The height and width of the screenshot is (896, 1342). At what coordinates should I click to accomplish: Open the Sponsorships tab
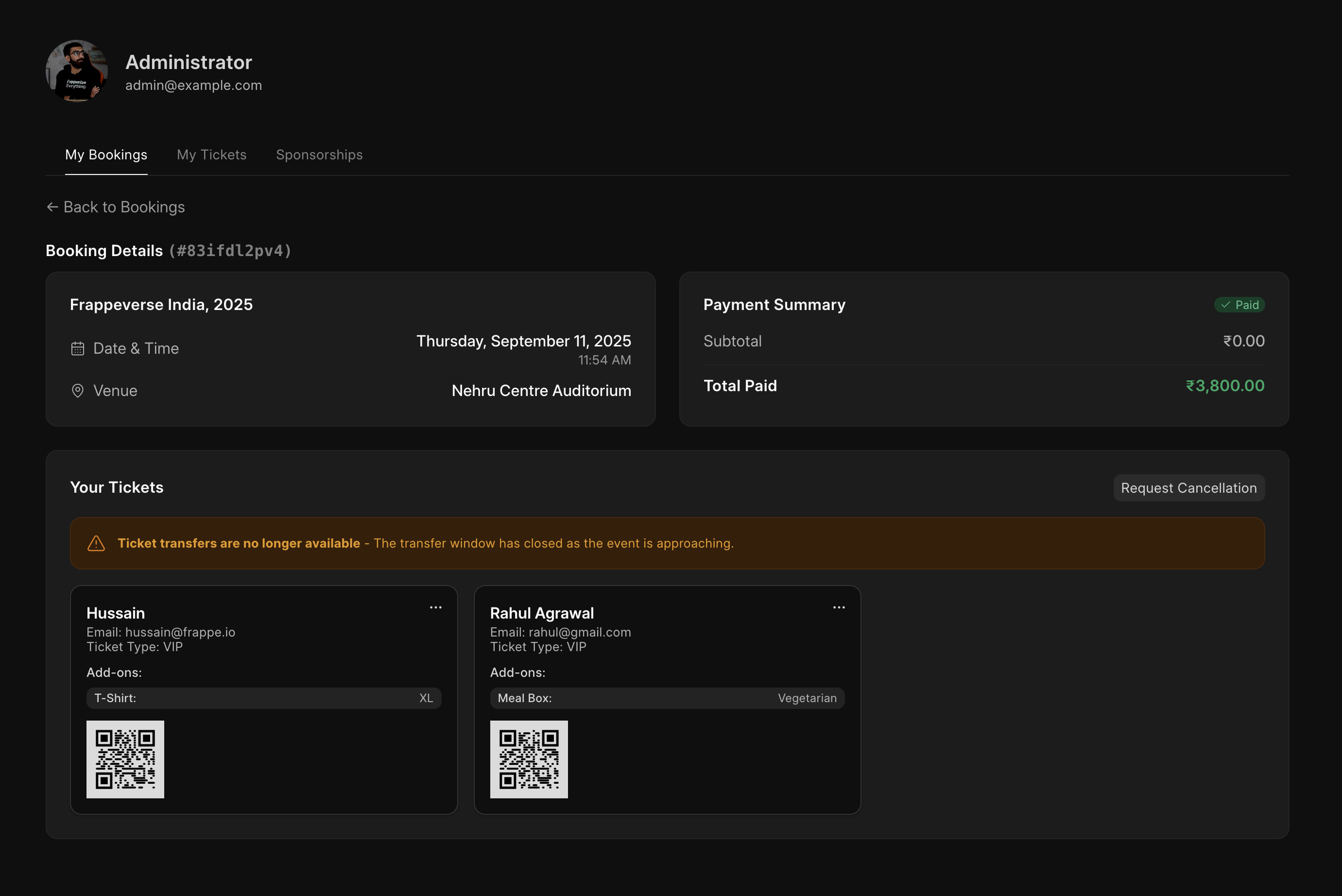click(x=319, y=155)
